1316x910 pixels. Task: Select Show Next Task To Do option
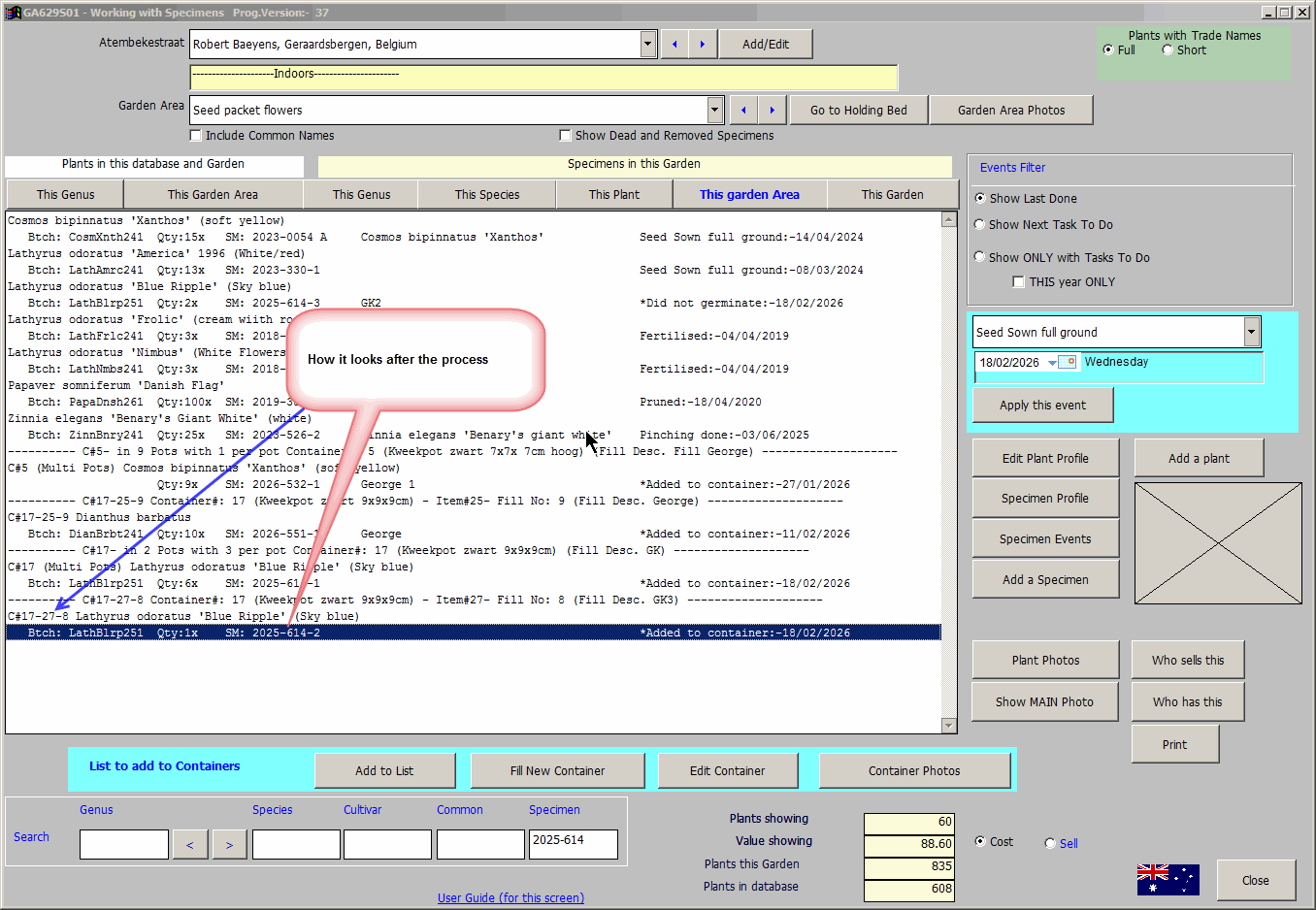point(980,225)
